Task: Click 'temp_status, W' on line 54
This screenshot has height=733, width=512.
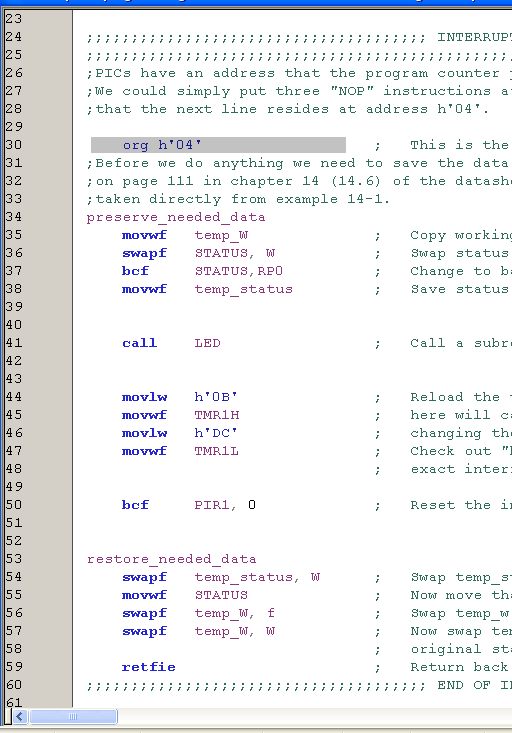Action: coord(257,577)
